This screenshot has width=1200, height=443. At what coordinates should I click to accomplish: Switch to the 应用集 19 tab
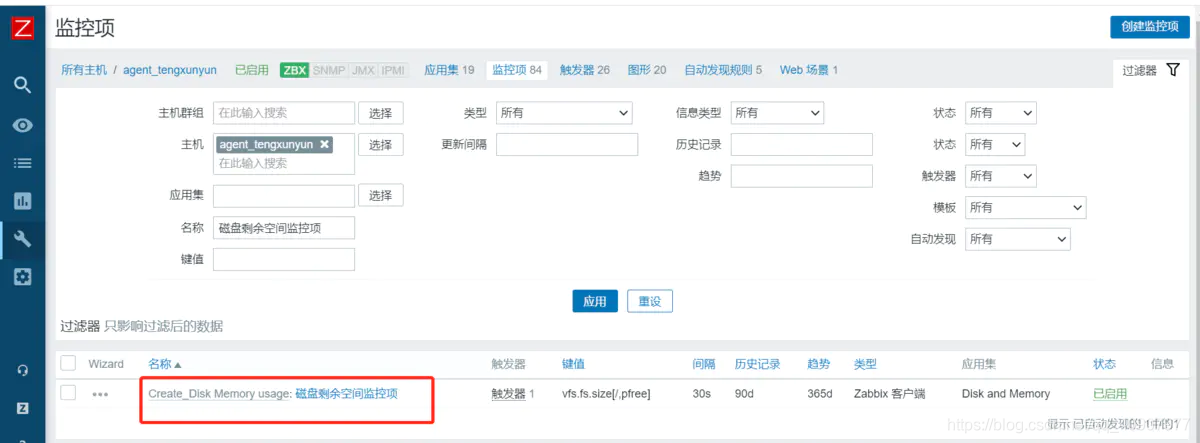pyautogui.click(x=449, y=70)
